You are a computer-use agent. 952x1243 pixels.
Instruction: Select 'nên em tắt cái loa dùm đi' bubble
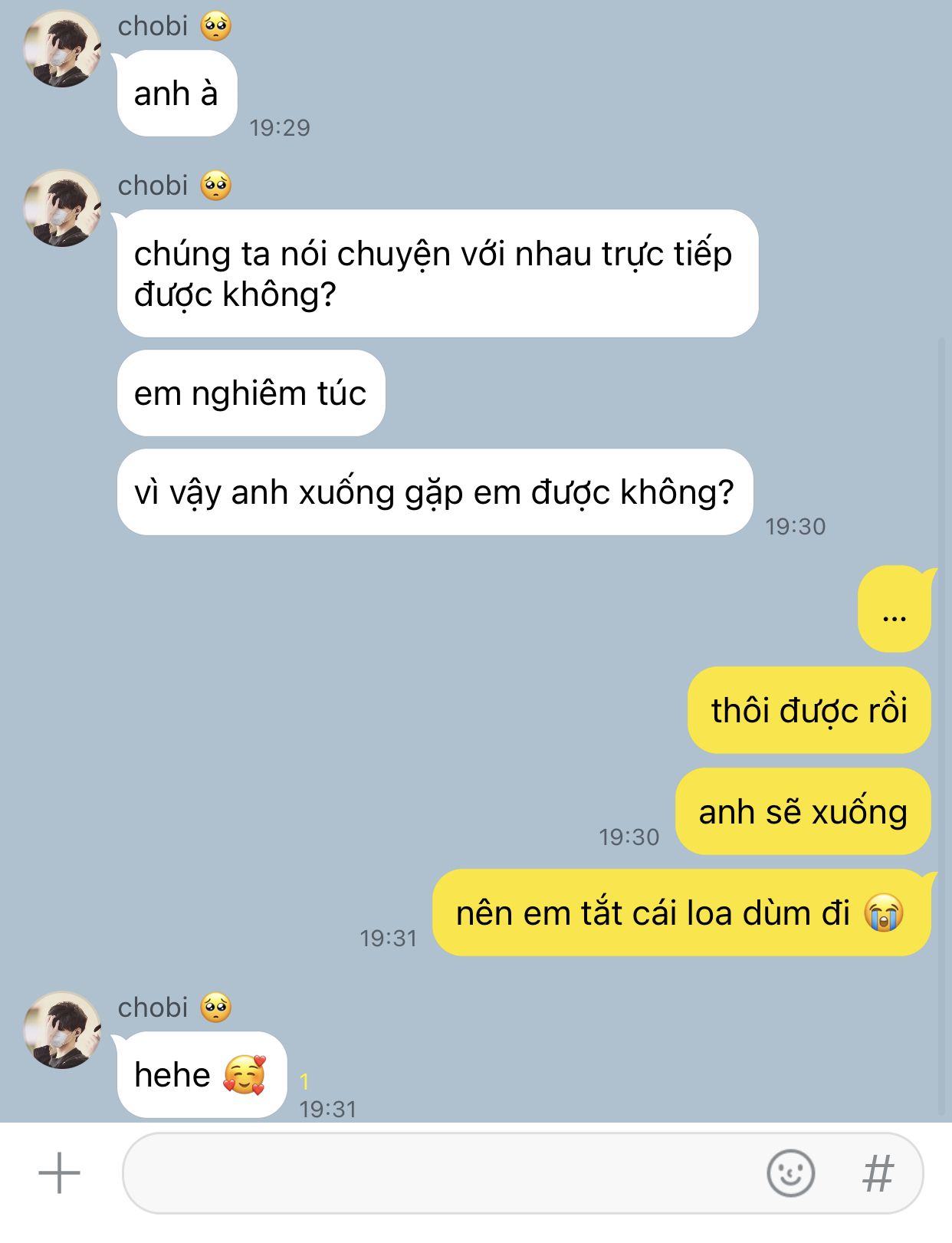[x=682, y=913]
